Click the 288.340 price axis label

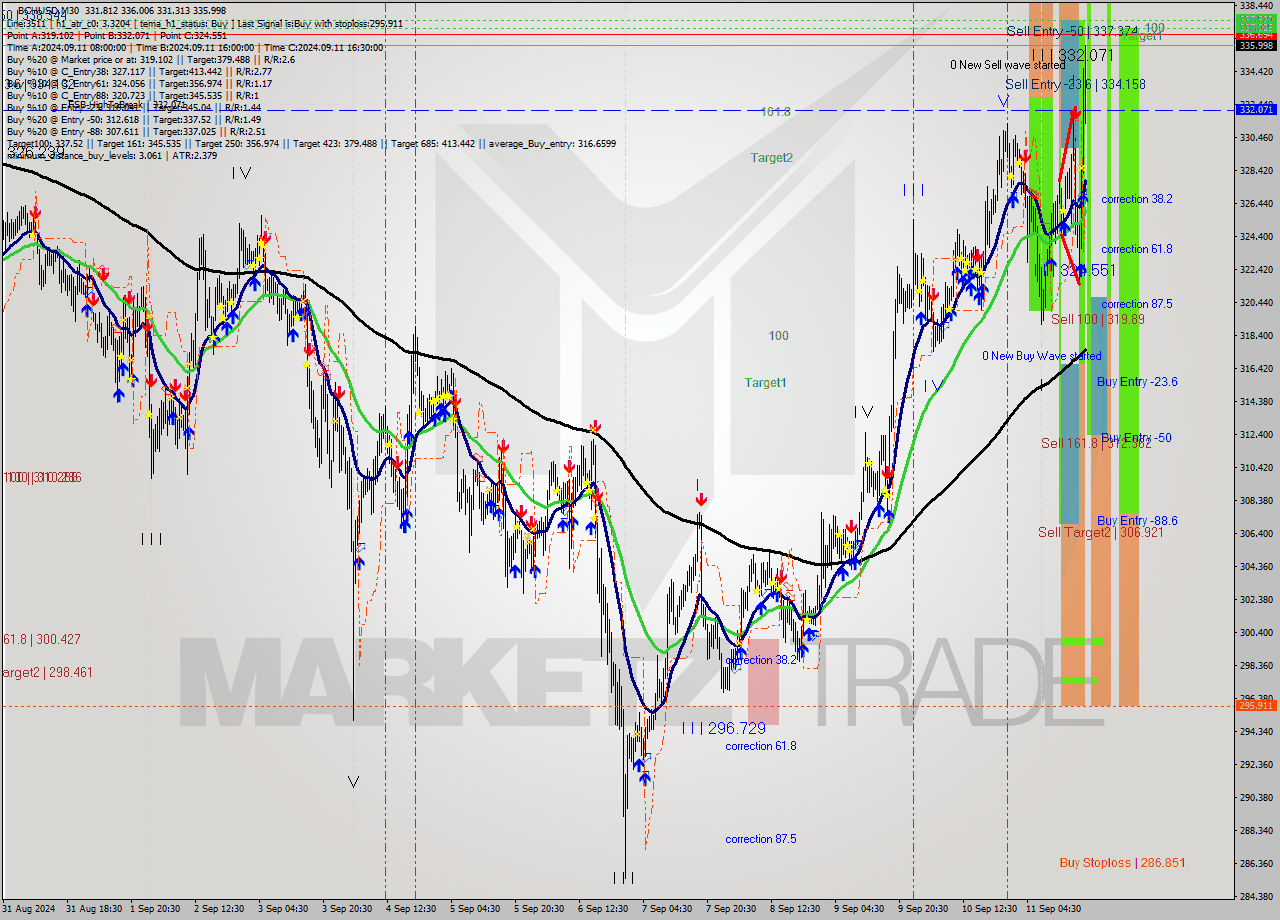point(1256,830)
